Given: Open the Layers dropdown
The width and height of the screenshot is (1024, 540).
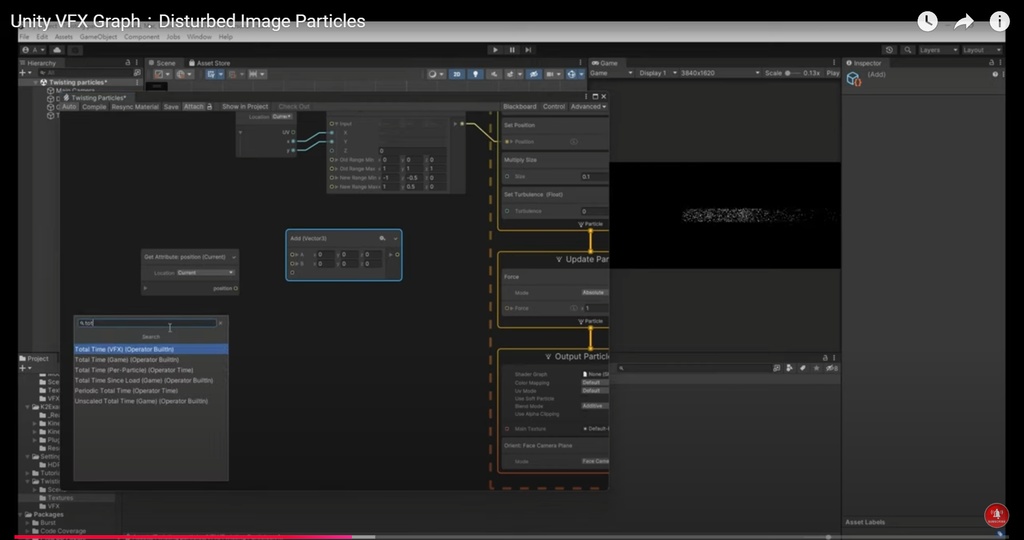Looking at the screenshot, I should point(938,50).
